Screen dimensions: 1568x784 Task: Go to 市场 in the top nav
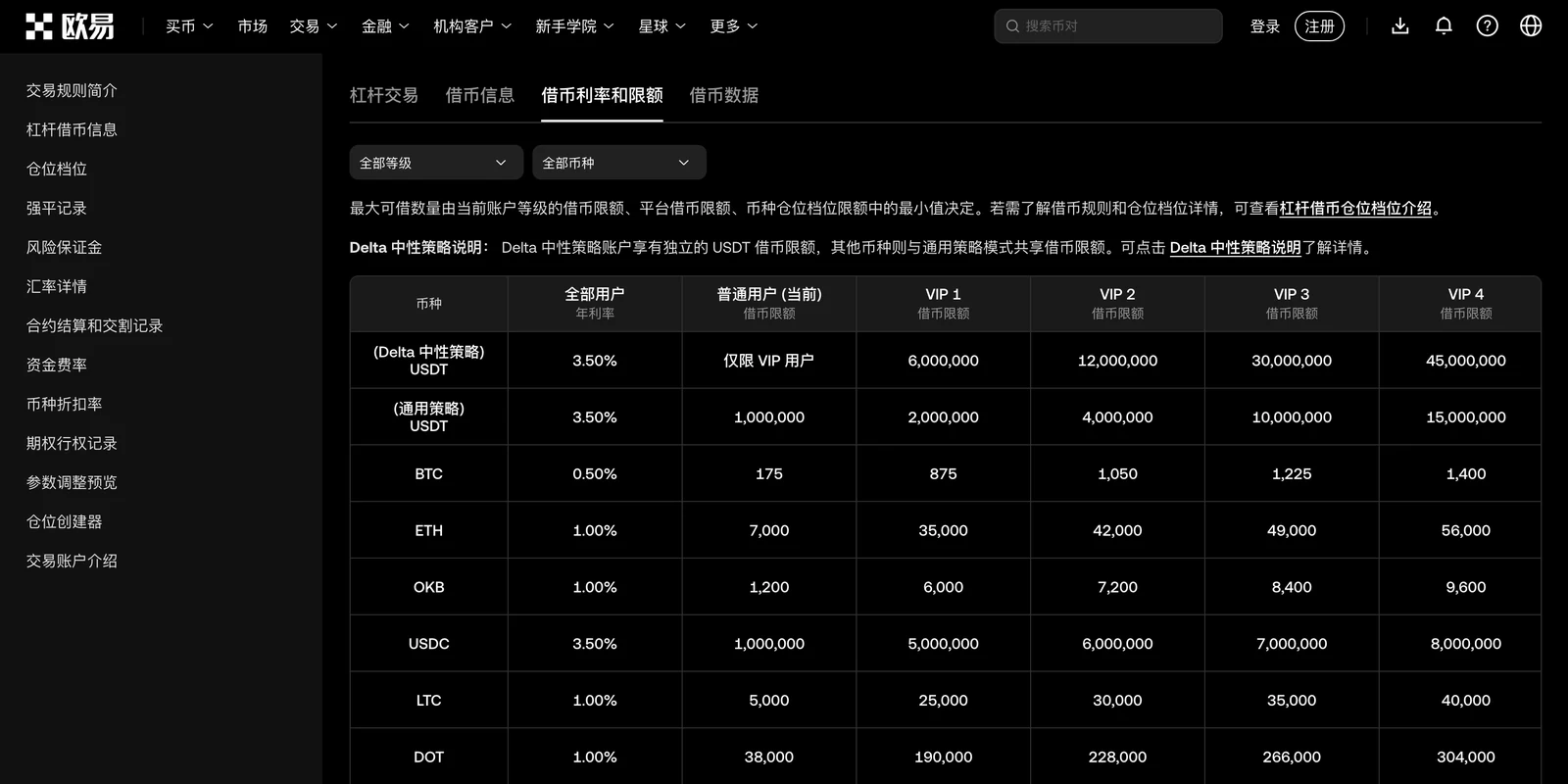[x=252, y=26]
